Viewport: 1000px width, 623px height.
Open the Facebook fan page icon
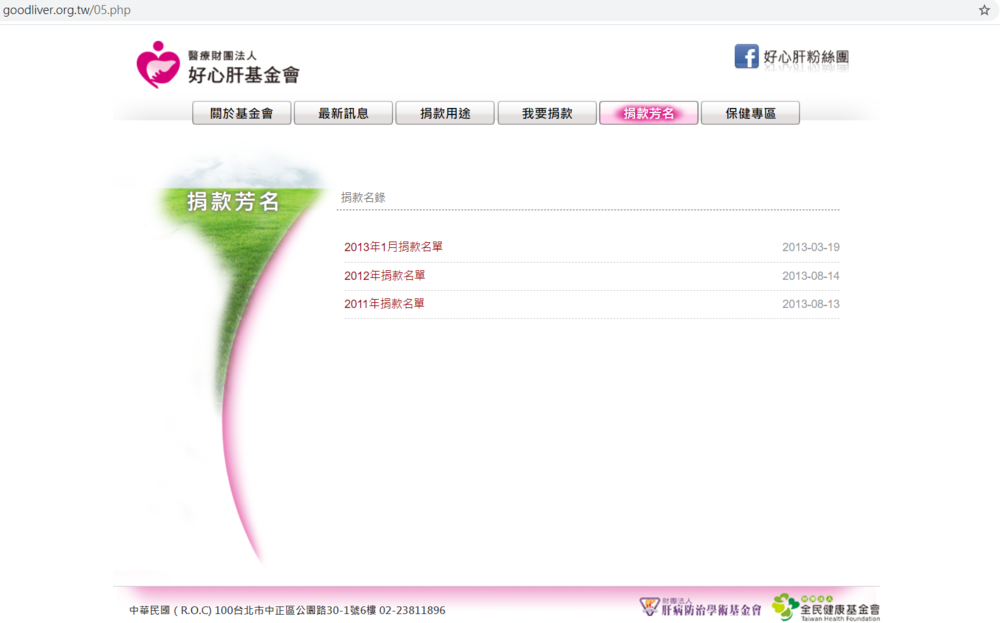[x=746, y=57]
